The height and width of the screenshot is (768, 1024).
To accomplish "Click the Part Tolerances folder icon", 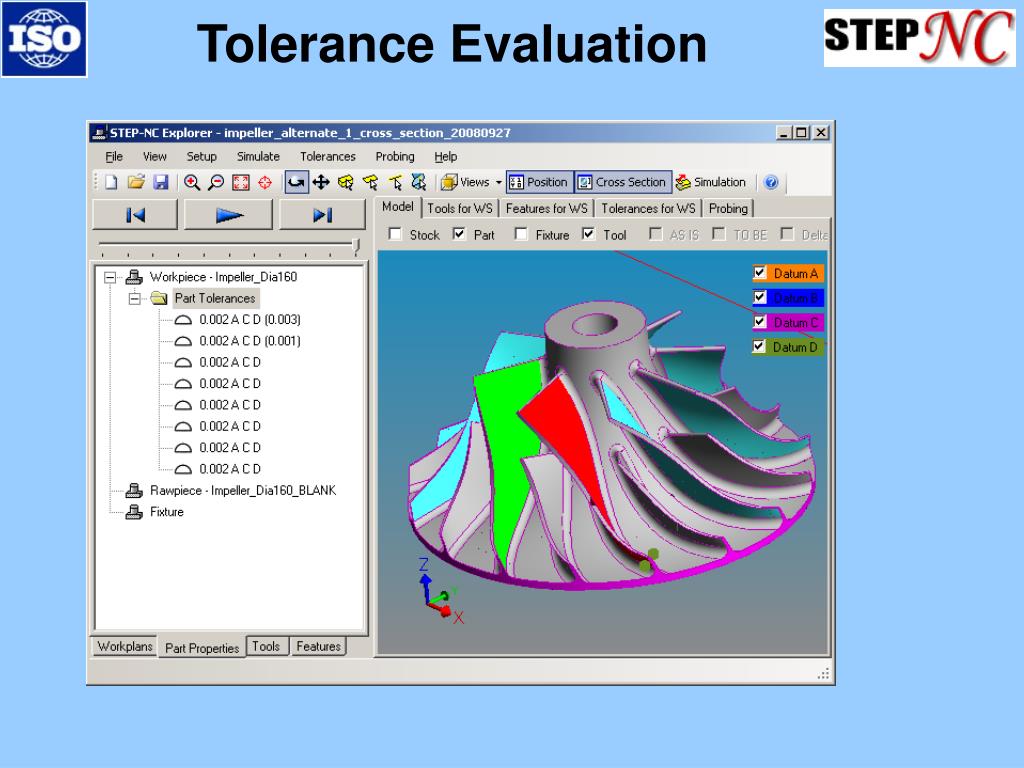I will pos(159,298).
